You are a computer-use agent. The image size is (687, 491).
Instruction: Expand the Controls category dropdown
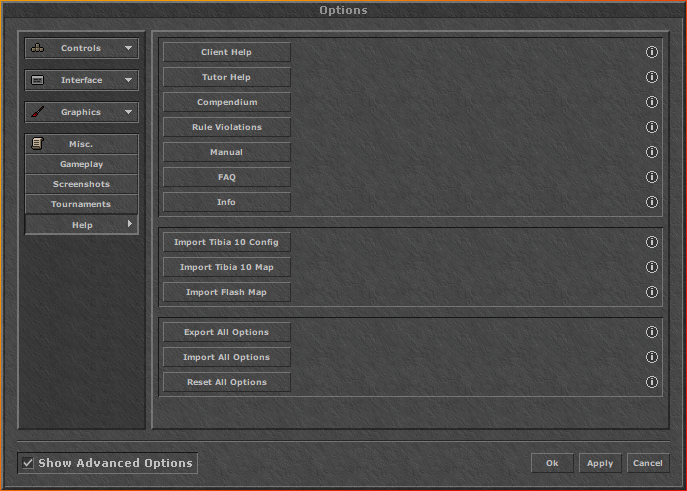click(128, 48)
